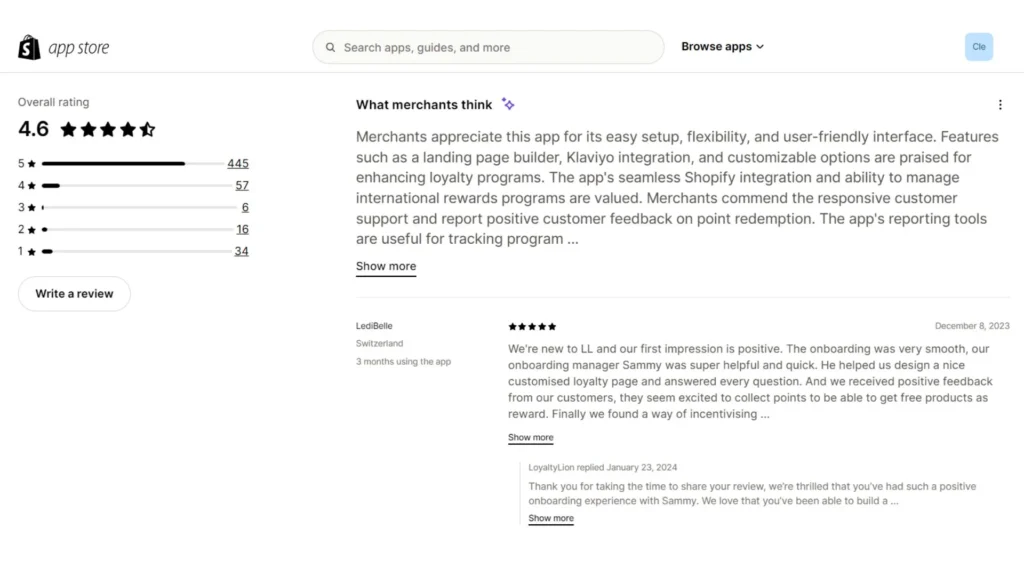Select Browse apps in the header

[717, 46]
